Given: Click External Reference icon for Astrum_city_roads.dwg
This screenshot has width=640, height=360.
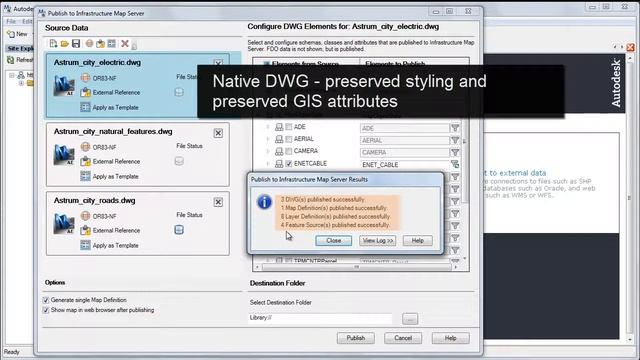Looking at the screenshot, I should click(85, 230).
